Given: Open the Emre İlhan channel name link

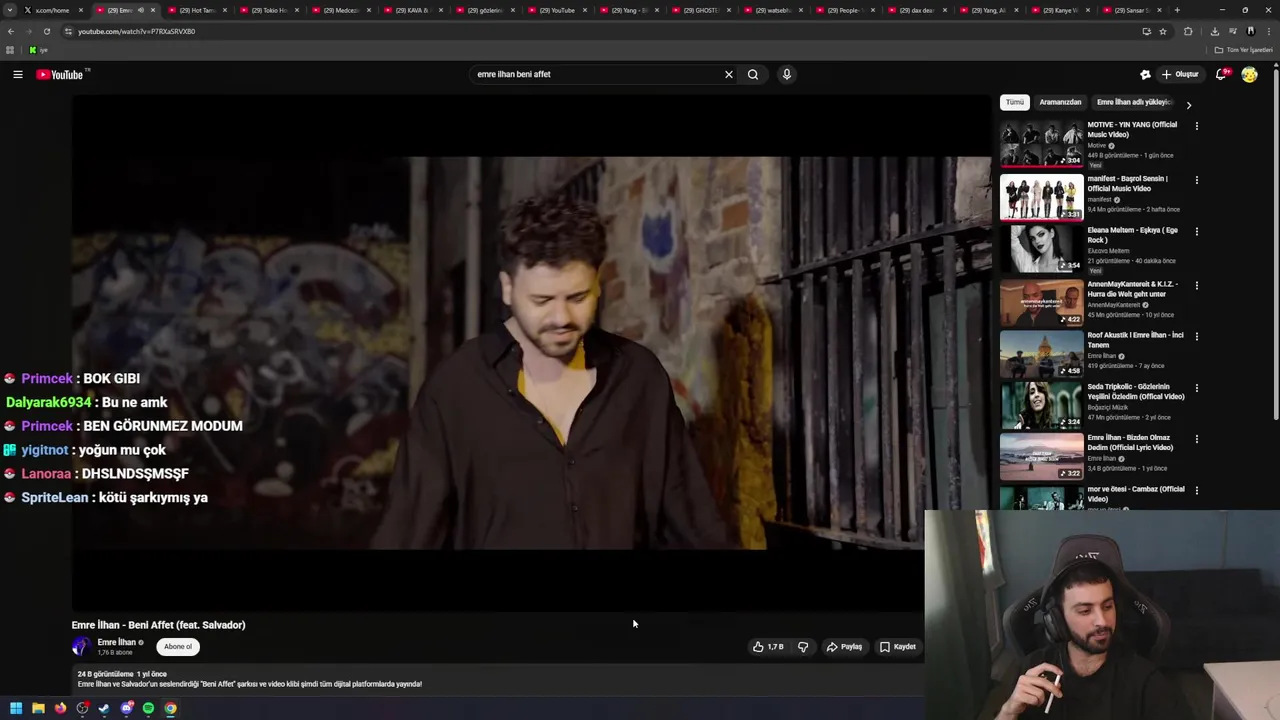Looking at the screenshot, I should pos(116,642).
